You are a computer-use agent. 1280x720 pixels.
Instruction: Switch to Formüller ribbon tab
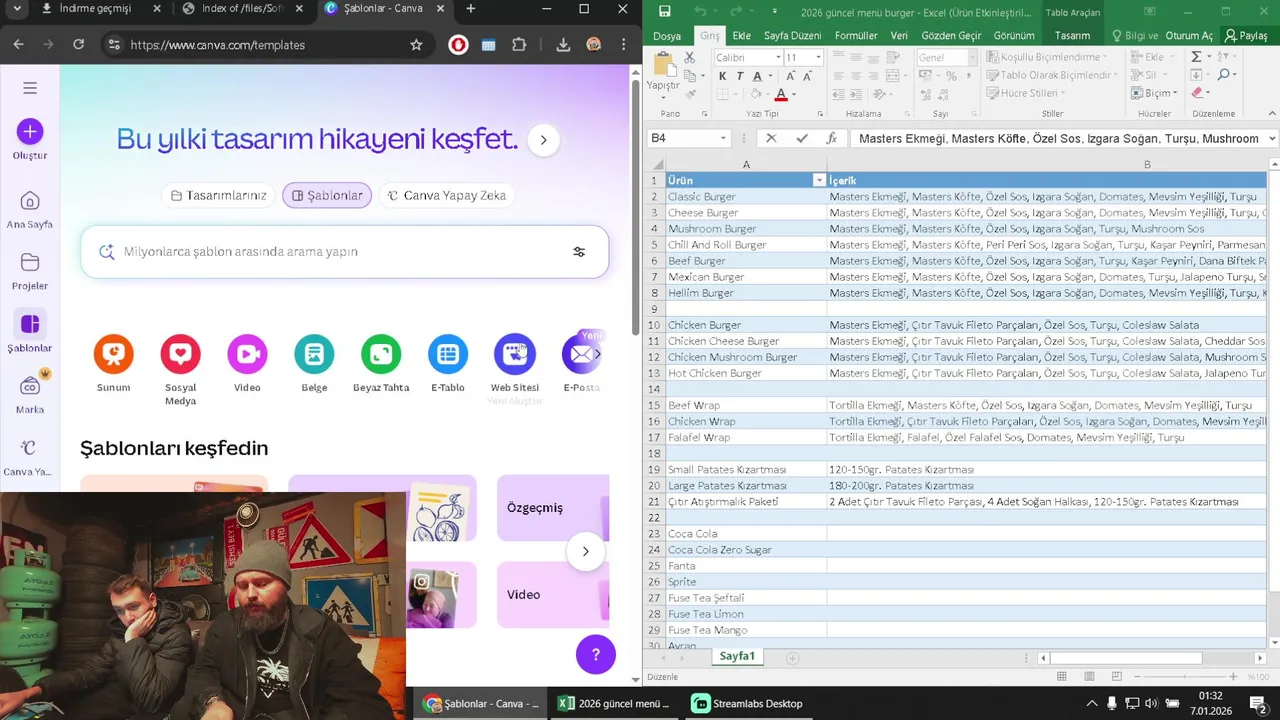pos(856,36)
